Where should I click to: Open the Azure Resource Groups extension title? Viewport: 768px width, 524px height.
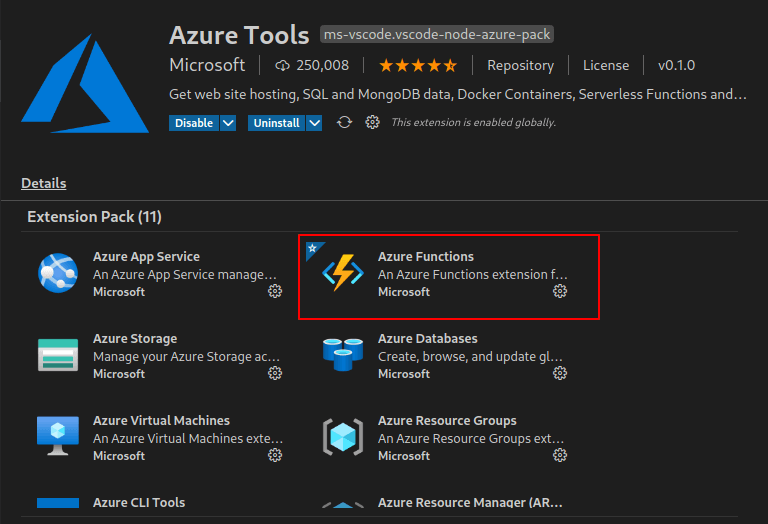click(447, 420)
